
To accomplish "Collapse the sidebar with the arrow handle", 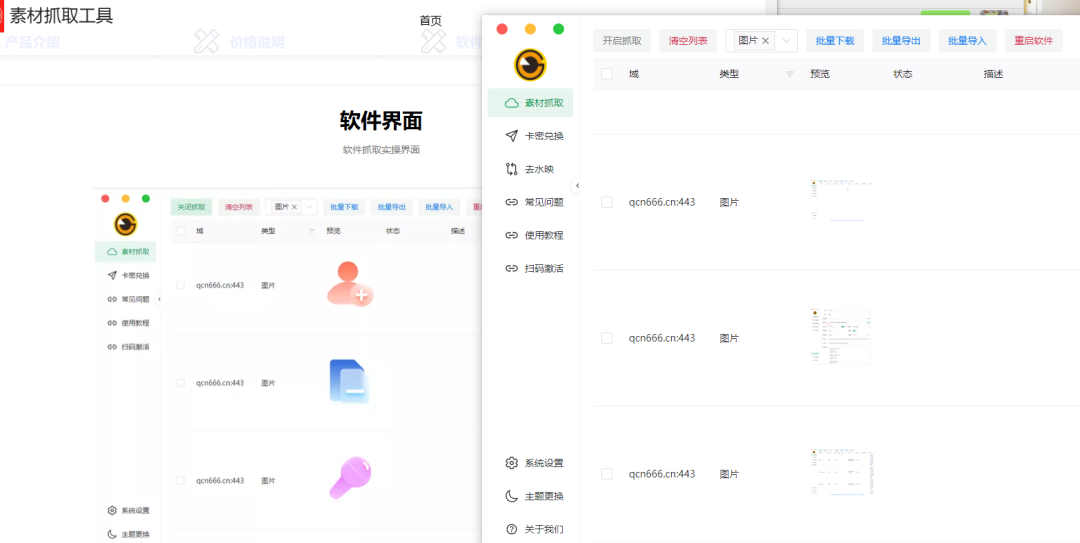I will point(577,186).
